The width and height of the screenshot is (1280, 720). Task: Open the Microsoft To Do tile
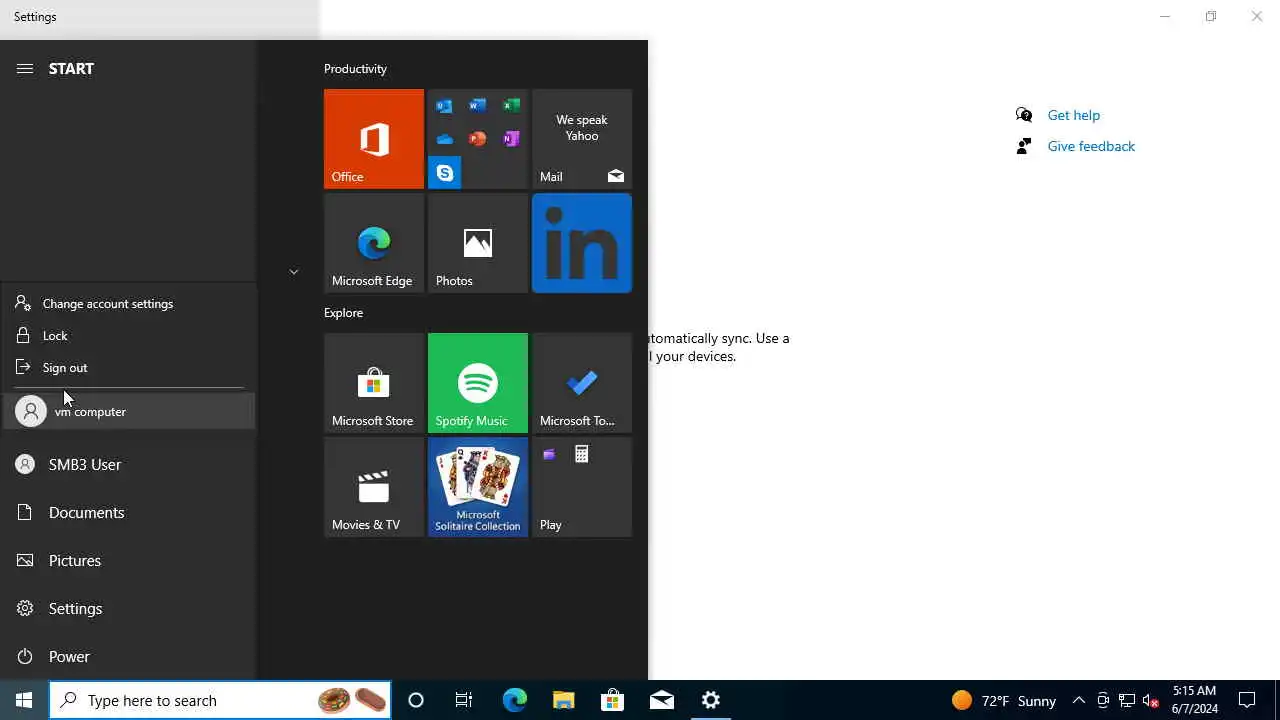point(582,383)
